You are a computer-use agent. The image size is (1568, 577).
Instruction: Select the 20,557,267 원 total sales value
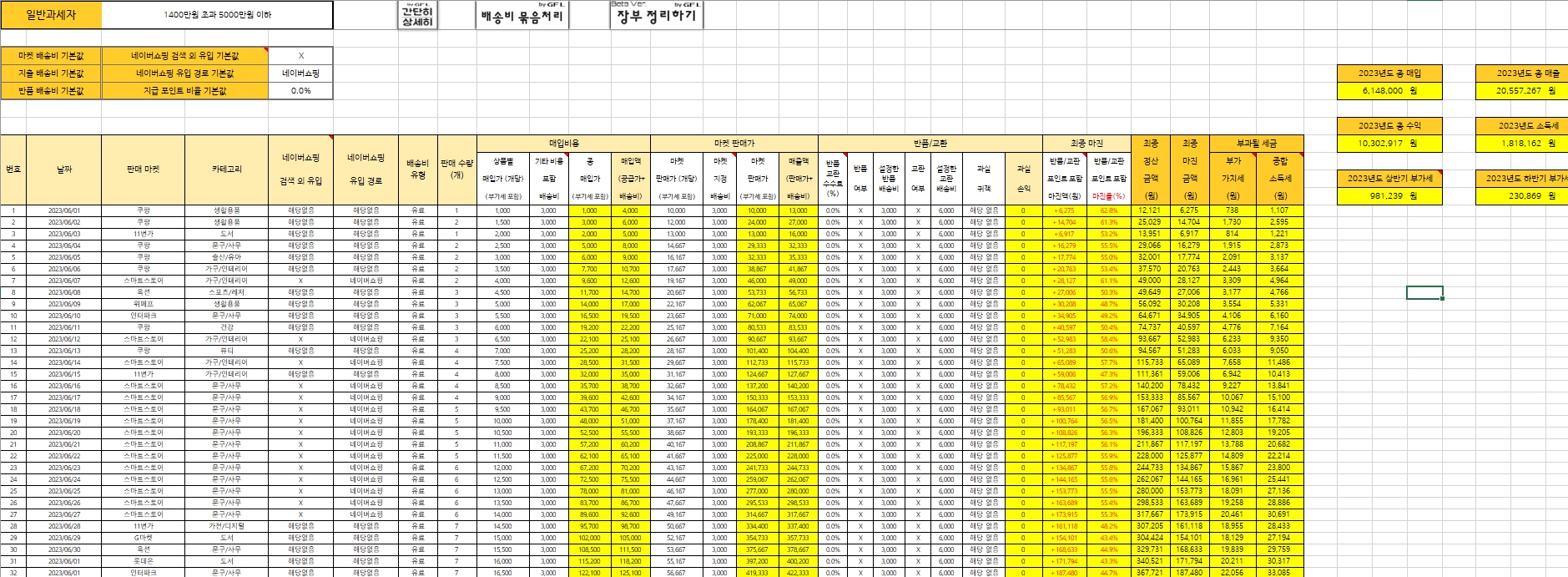tap(1522, 91)
